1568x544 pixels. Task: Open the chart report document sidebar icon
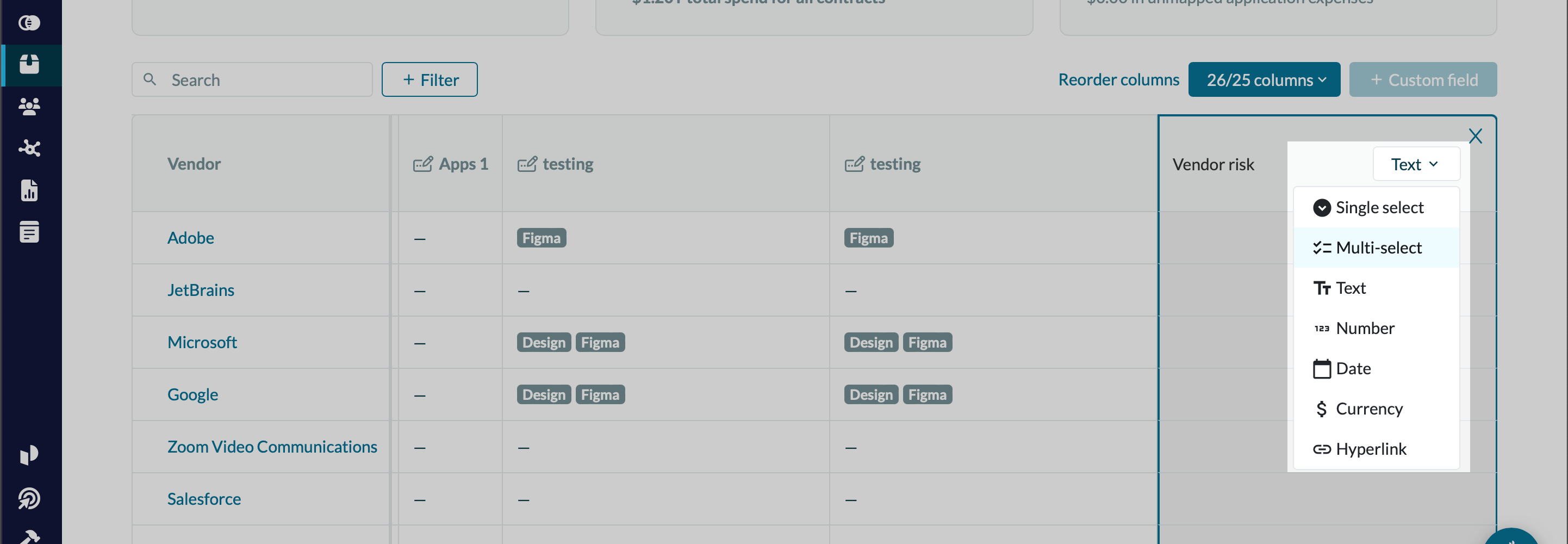tap(29, 190)
